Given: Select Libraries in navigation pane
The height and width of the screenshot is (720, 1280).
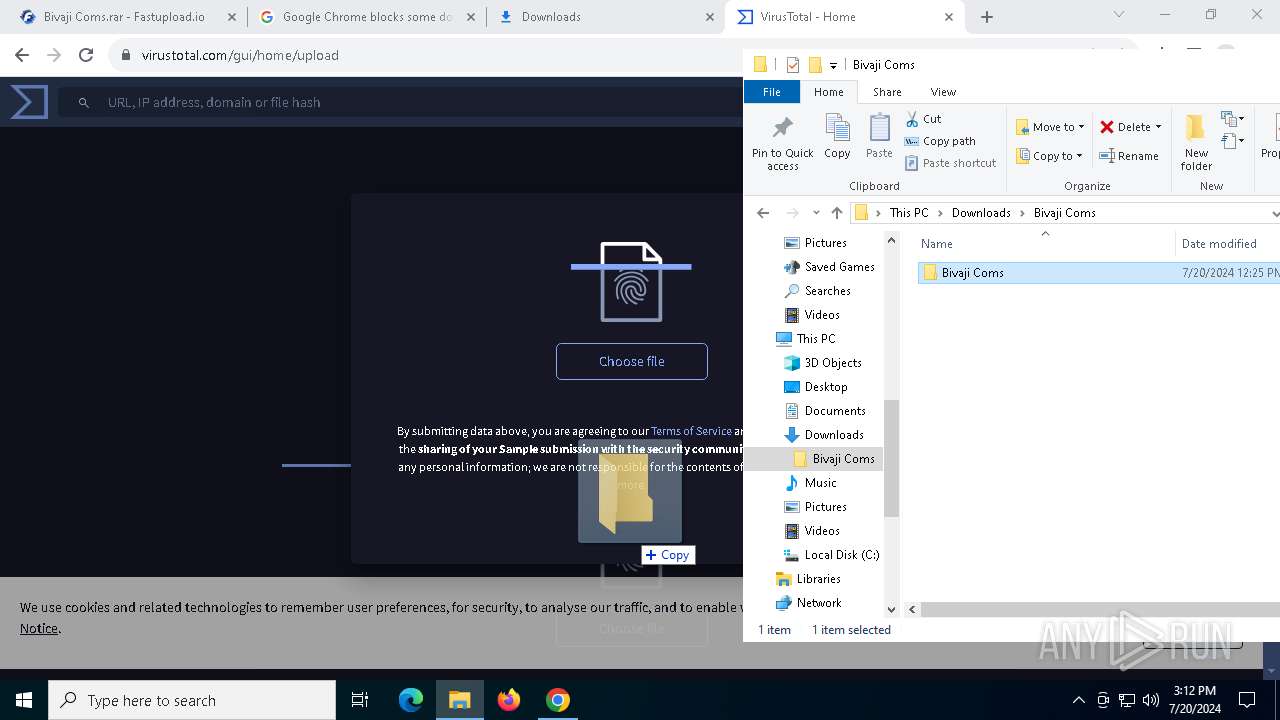Looking at the screenshot, I should pyautogui.click(x=818, y=579).
